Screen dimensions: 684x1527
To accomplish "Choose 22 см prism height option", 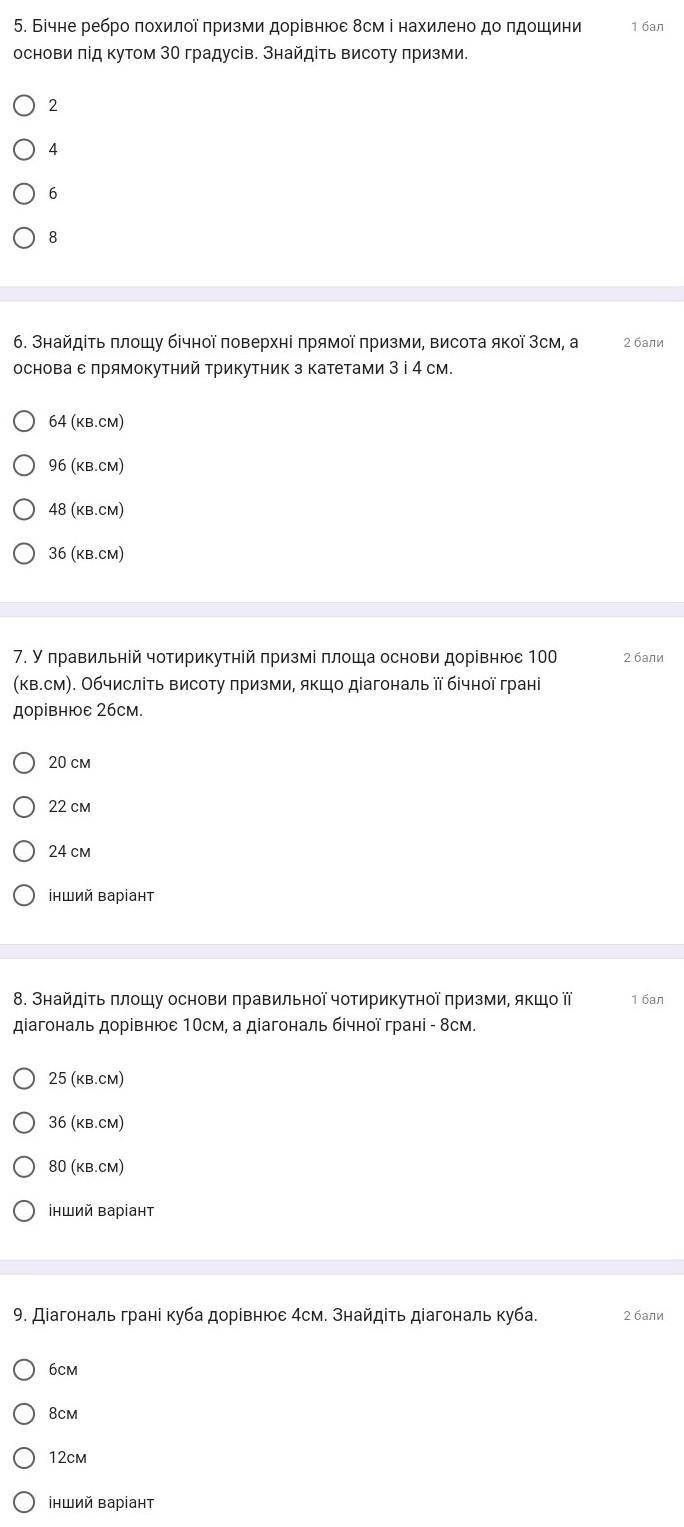I will (x=24, y=806).
